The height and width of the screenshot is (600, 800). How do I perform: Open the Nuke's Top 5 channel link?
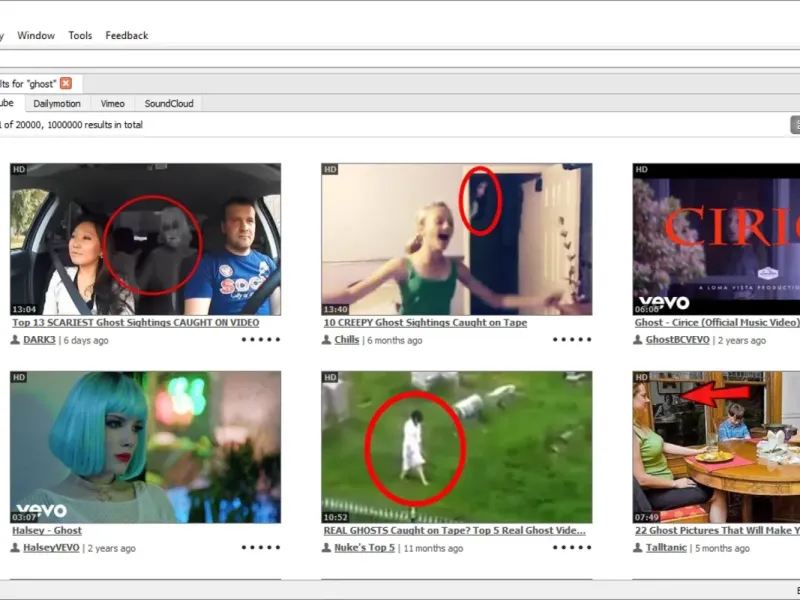click(364, 548)
